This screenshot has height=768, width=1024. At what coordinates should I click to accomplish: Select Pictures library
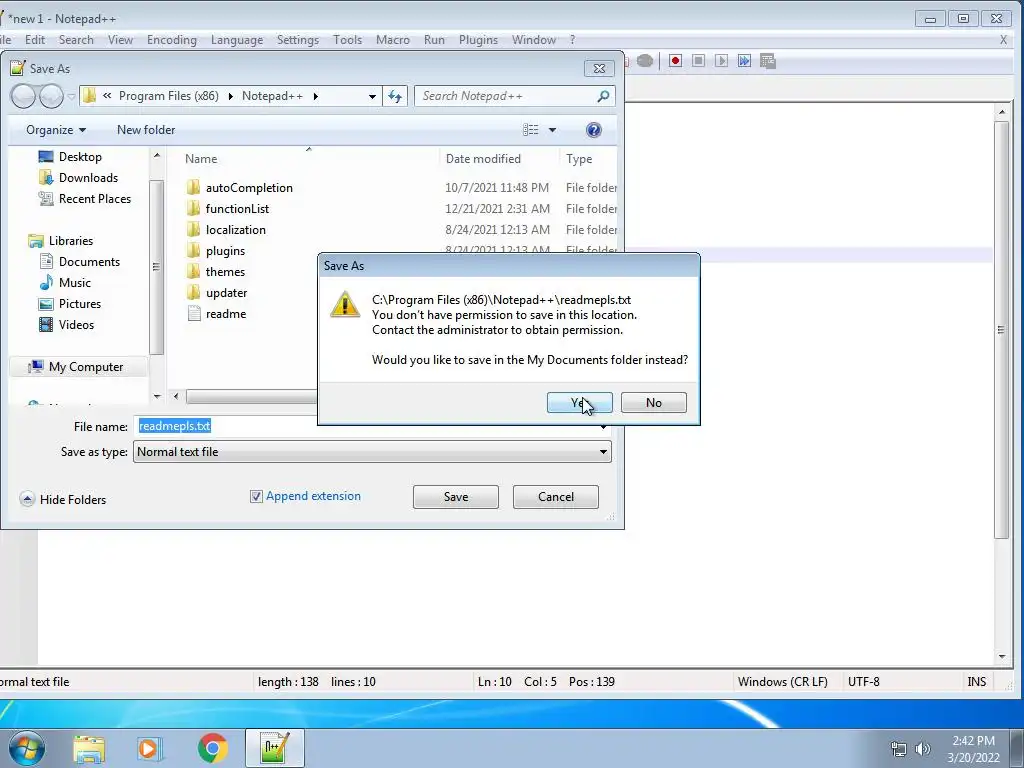tap(80, 304)
